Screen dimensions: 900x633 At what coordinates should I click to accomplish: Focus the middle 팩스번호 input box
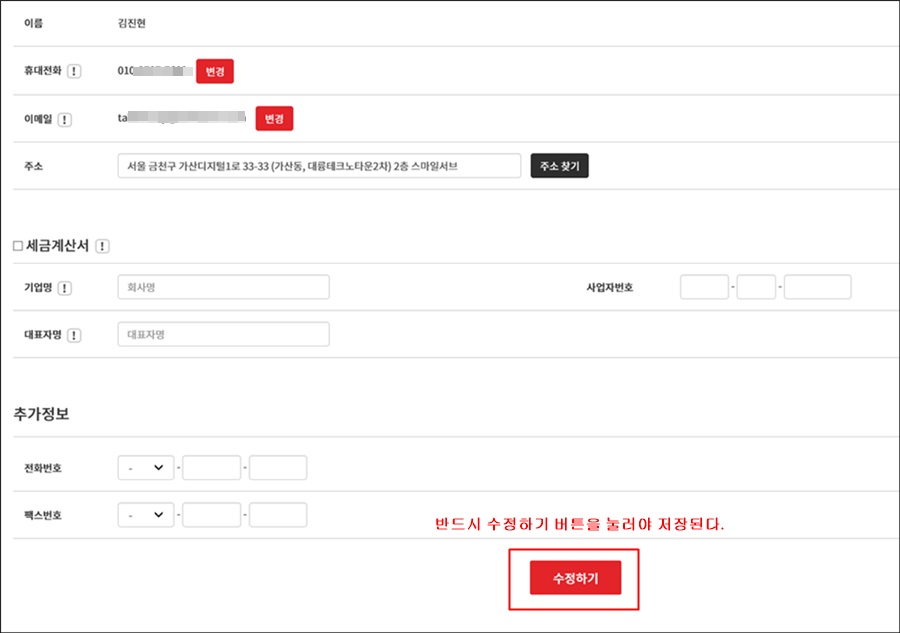[x=211, y=515]
